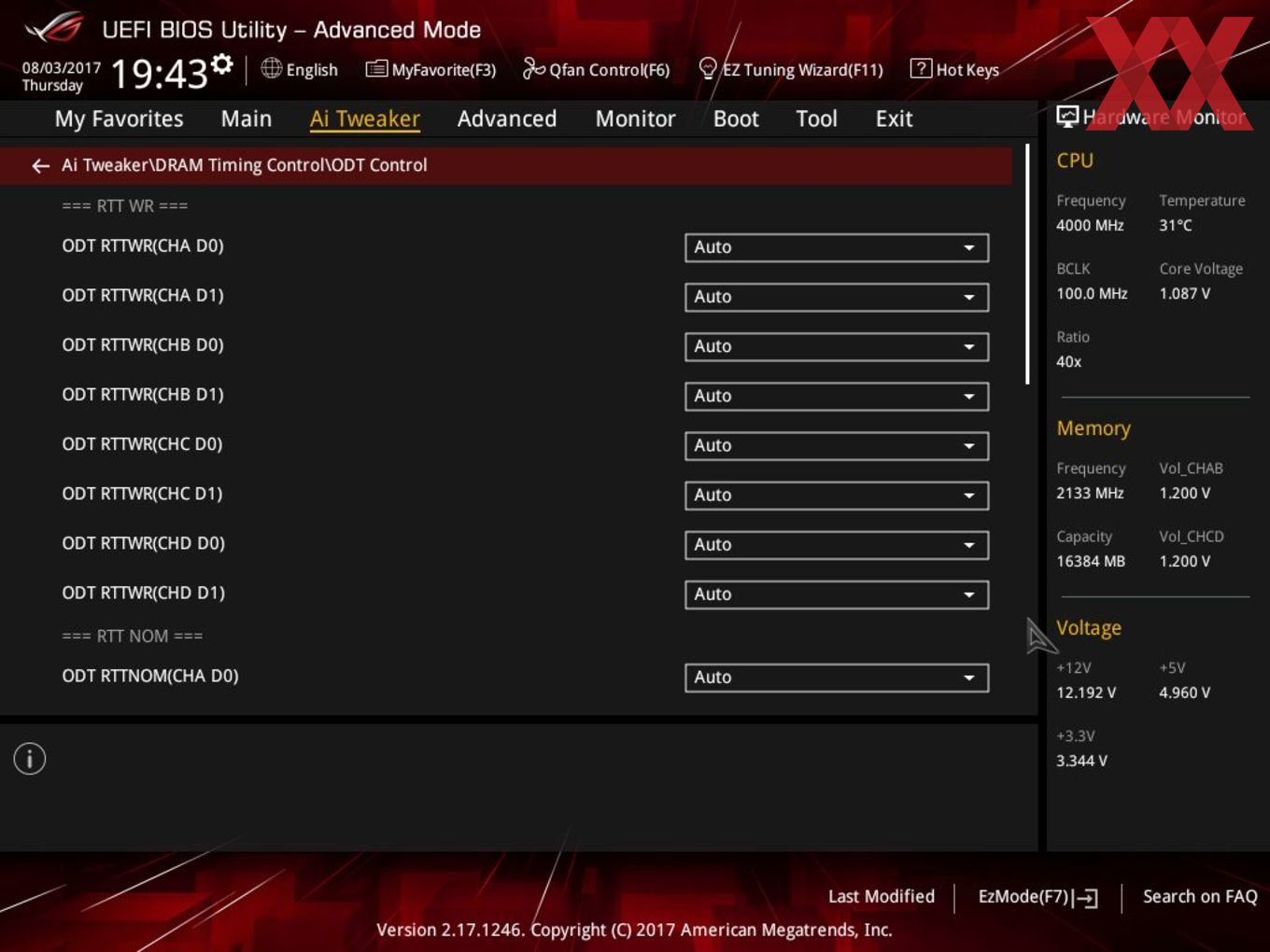Viewport: 1270px width, 952px height.
Task: Click the settings list scrollbar
Action: 1027,264
